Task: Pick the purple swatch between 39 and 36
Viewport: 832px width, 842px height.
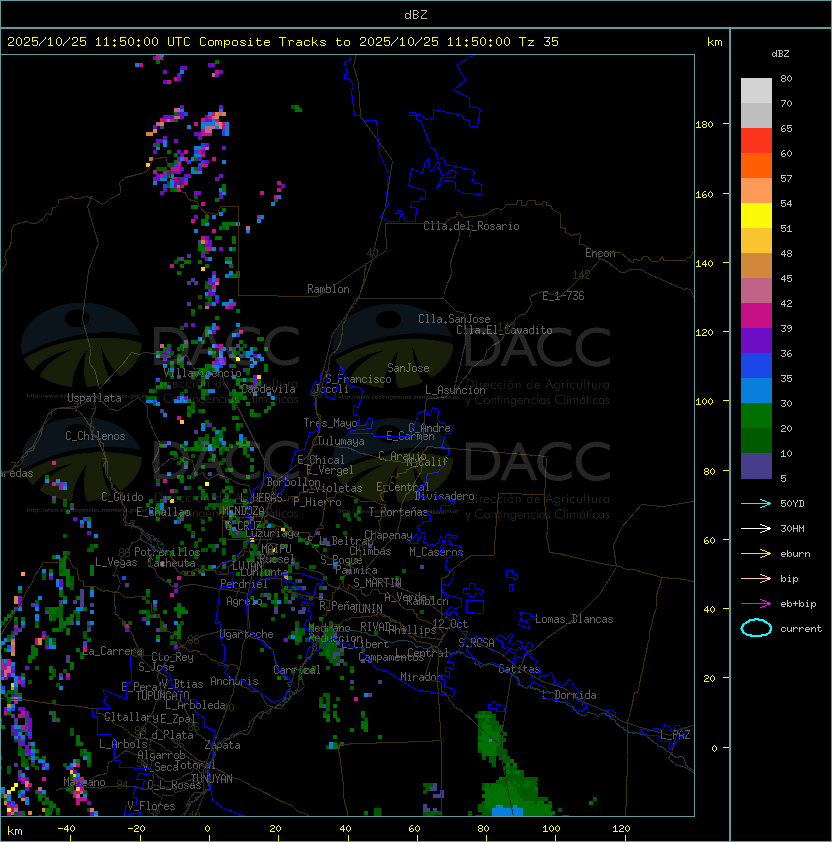Action: coord(756,340)
